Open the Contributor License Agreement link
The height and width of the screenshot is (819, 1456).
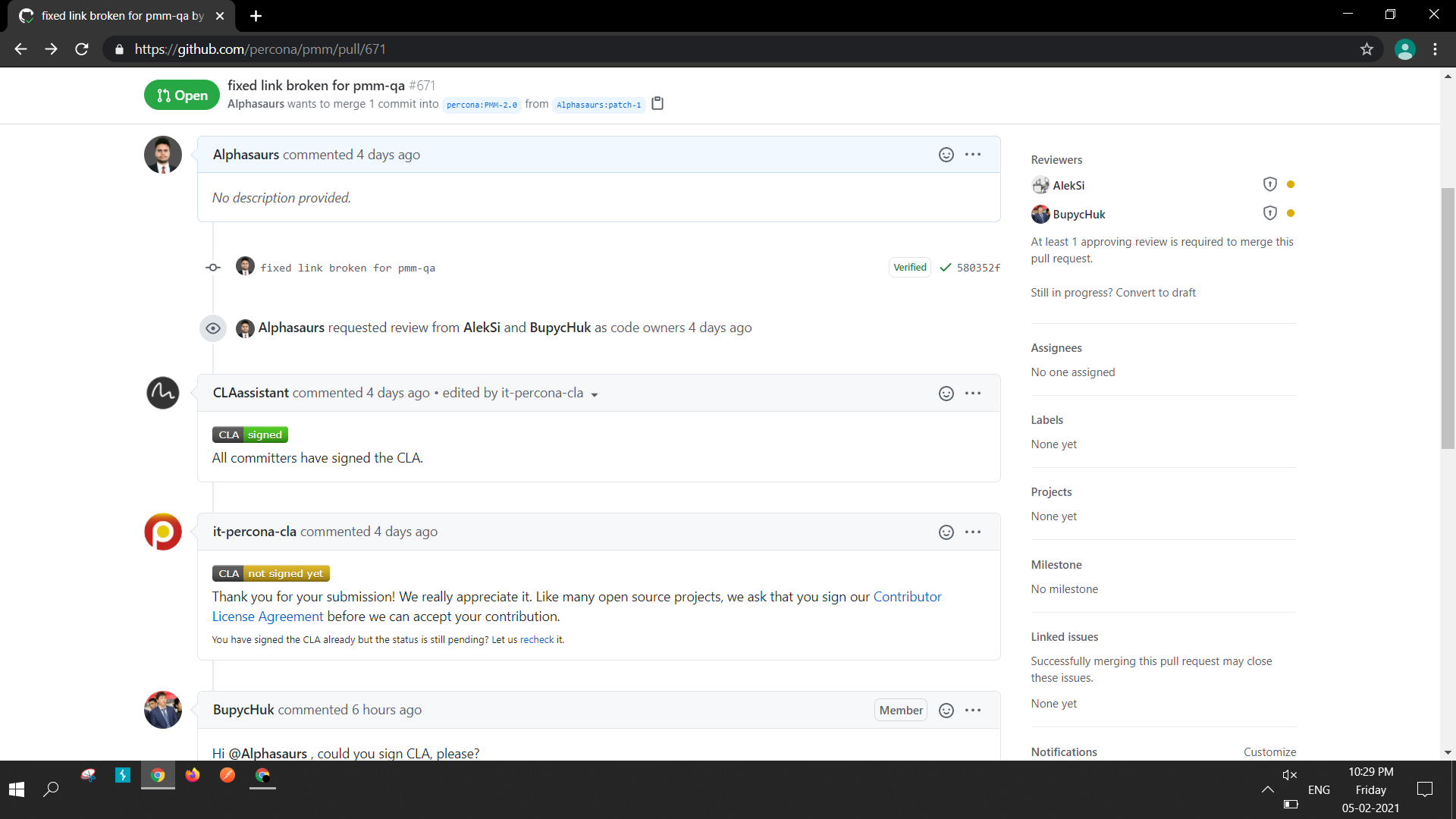[x=907, y=597]
